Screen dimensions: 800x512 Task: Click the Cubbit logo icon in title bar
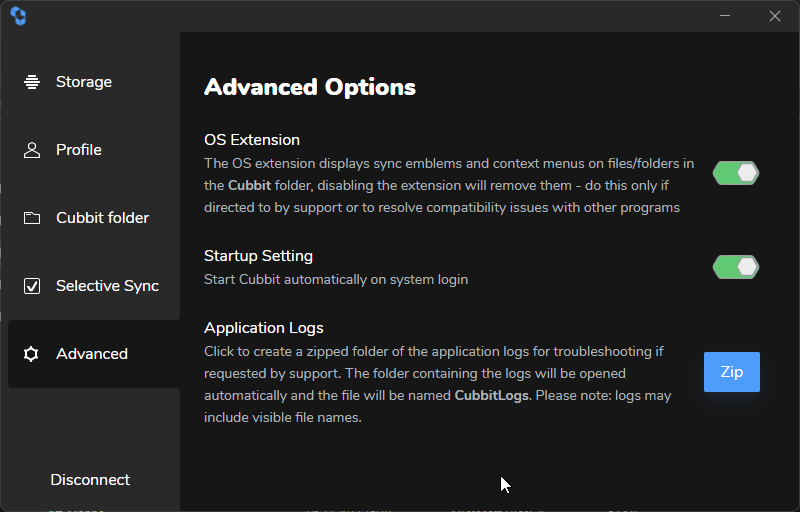tap(18, 16)
